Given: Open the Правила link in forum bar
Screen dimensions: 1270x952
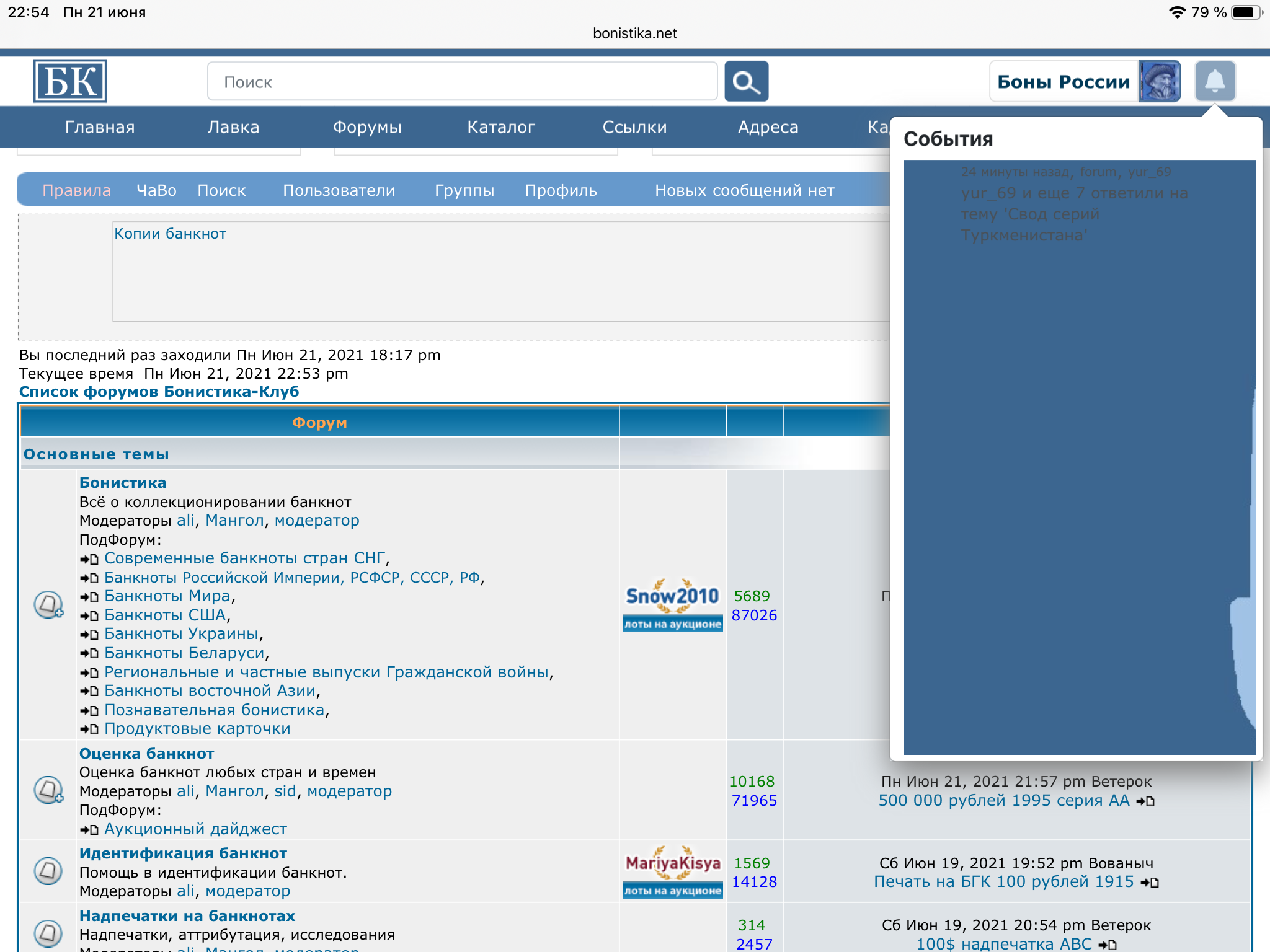Looking at the screenshot, I should tap(76, 190).
